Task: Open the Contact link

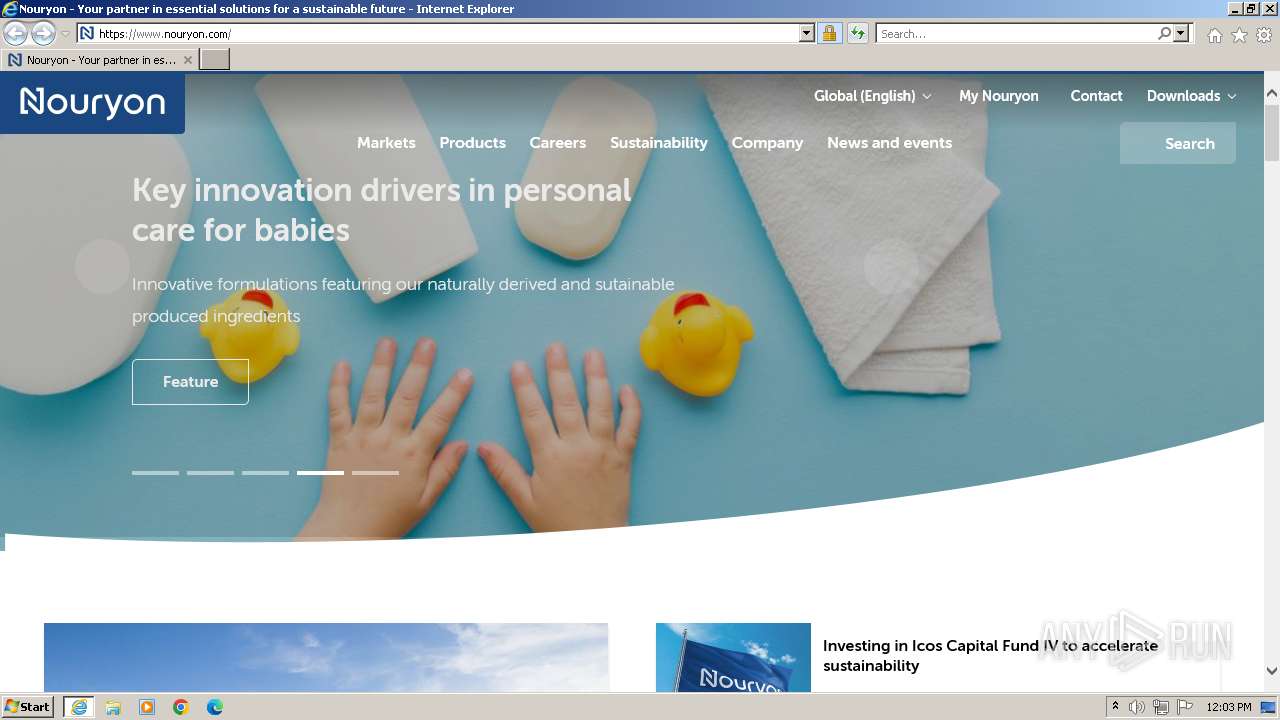Action: (1096, 96)
